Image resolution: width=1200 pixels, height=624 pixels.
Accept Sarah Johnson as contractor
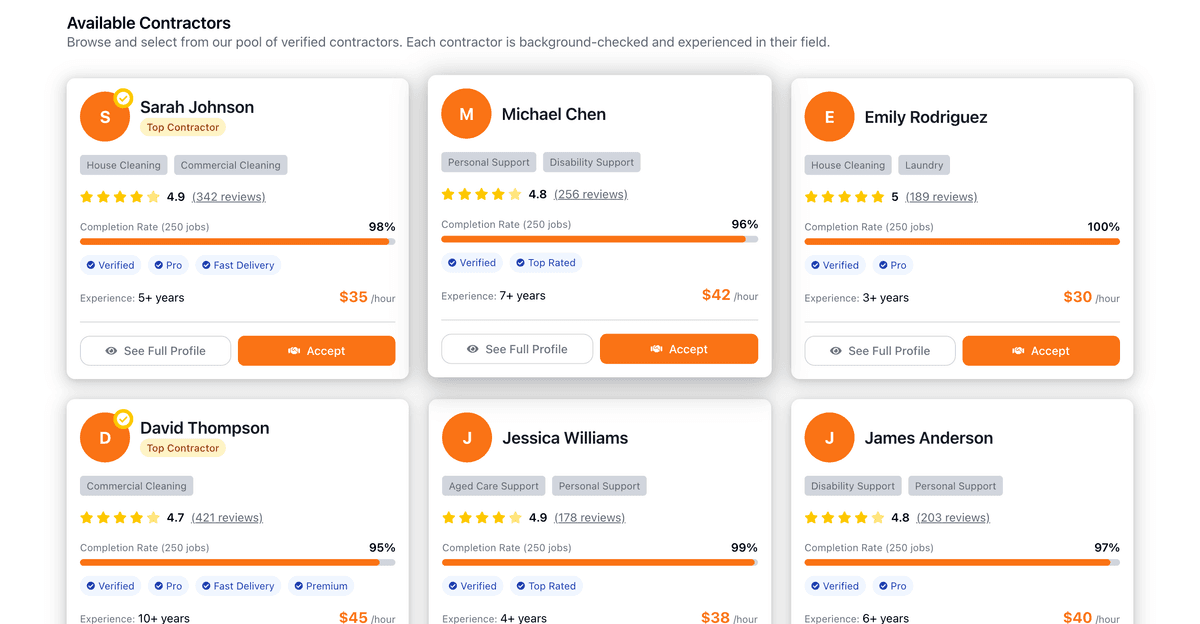click(x=316, y=351)
